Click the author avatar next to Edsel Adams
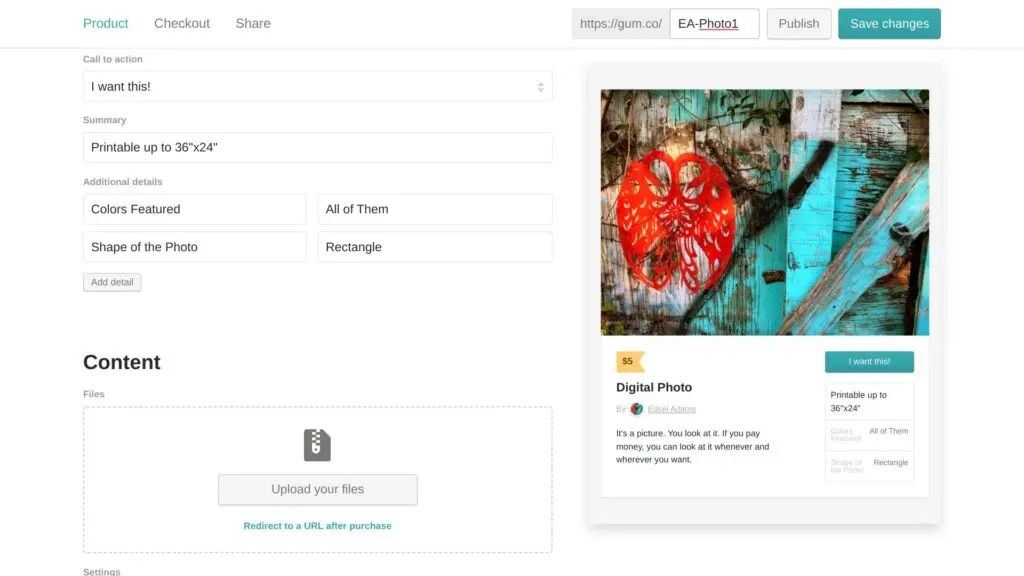 point(637,409)
